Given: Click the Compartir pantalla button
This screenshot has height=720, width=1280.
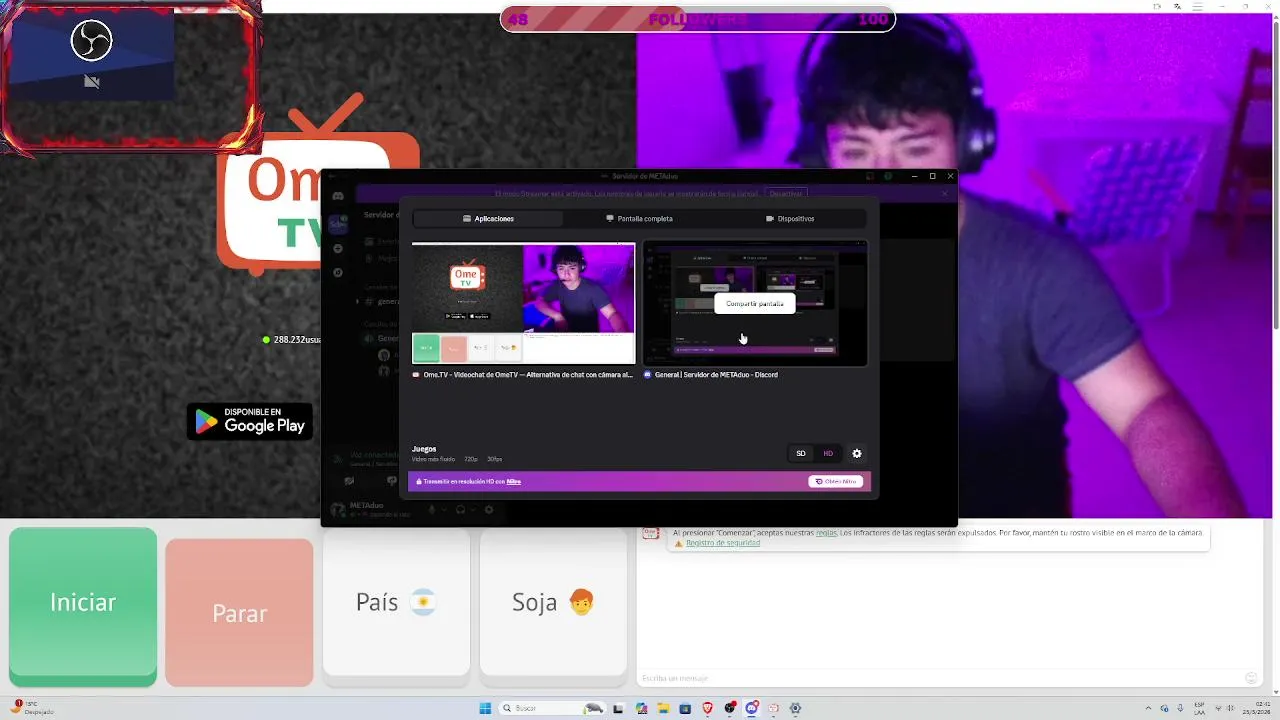Looking at the screenshot, I should point(755,304).
